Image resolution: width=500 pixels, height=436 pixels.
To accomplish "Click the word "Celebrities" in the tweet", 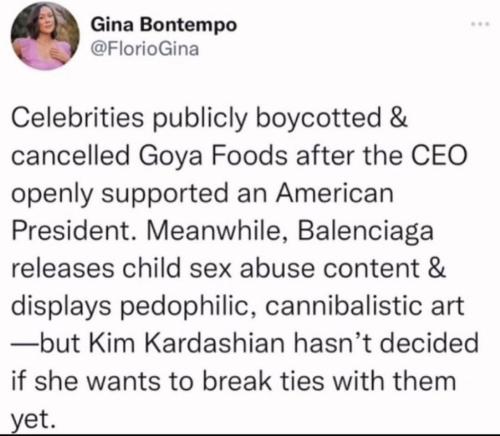I will (78, 118).
